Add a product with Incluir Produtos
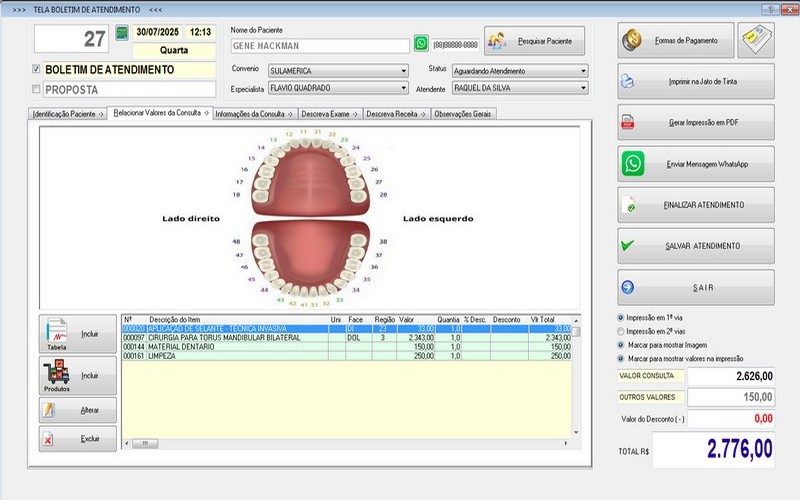The width and height of the screenshot is (800, 500). click(77, 375)
